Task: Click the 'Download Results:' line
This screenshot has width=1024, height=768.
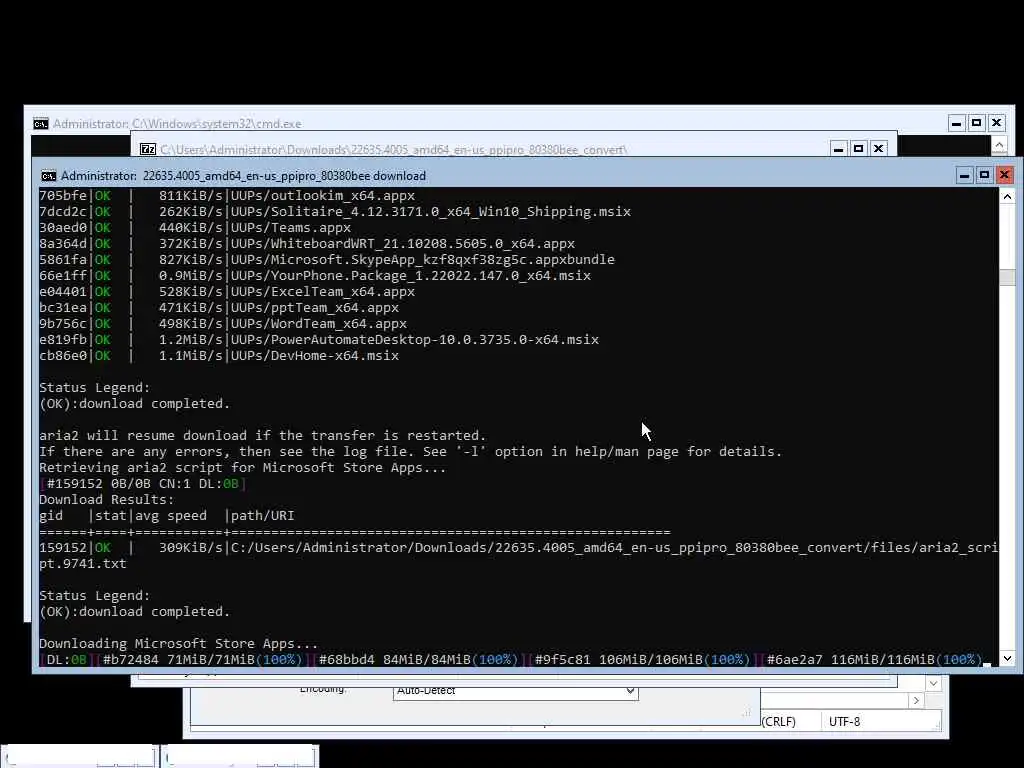Action: pos(106,500)
